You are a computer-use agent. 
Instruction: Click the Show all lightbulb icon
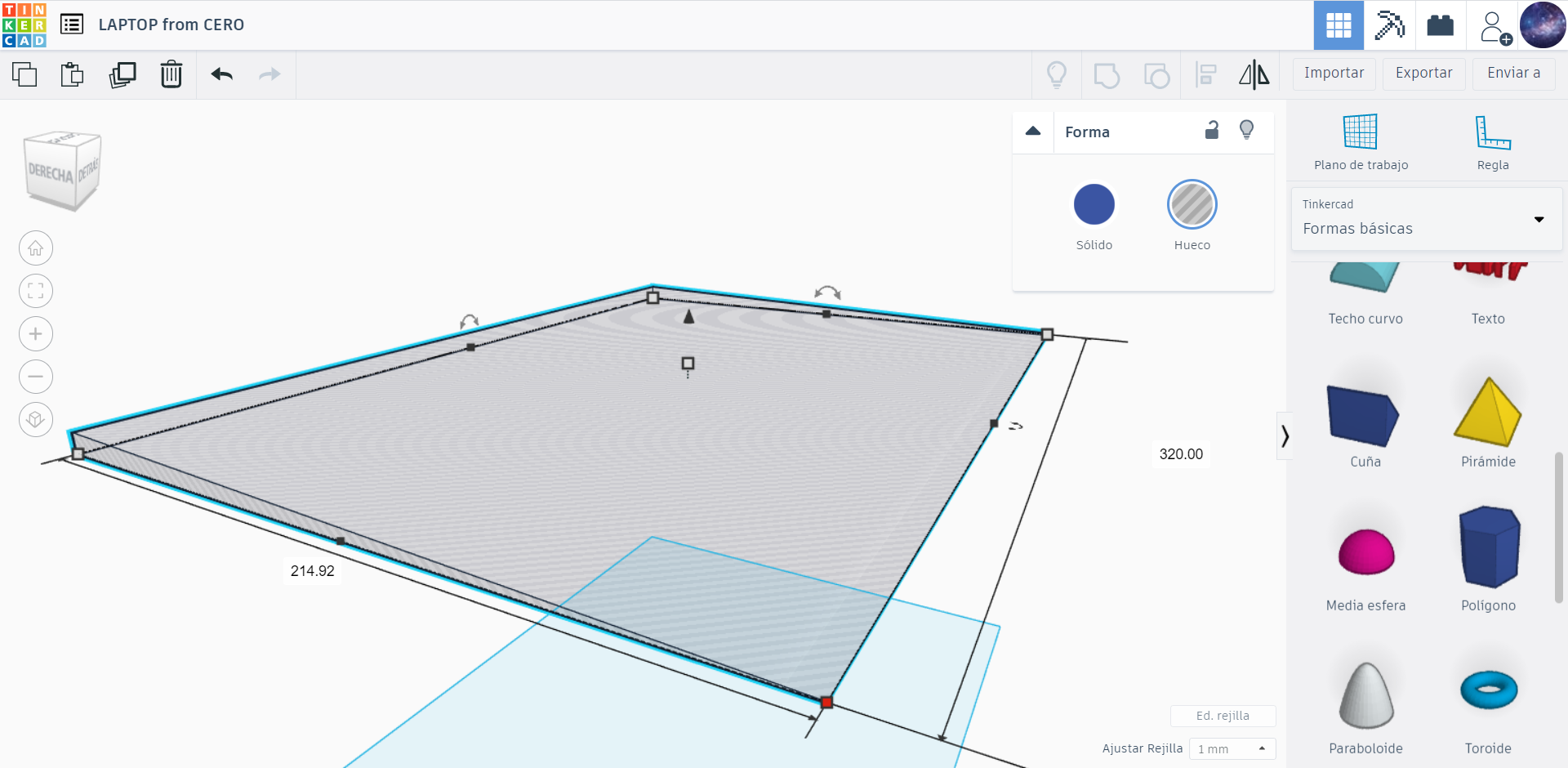click(1057, 75)
